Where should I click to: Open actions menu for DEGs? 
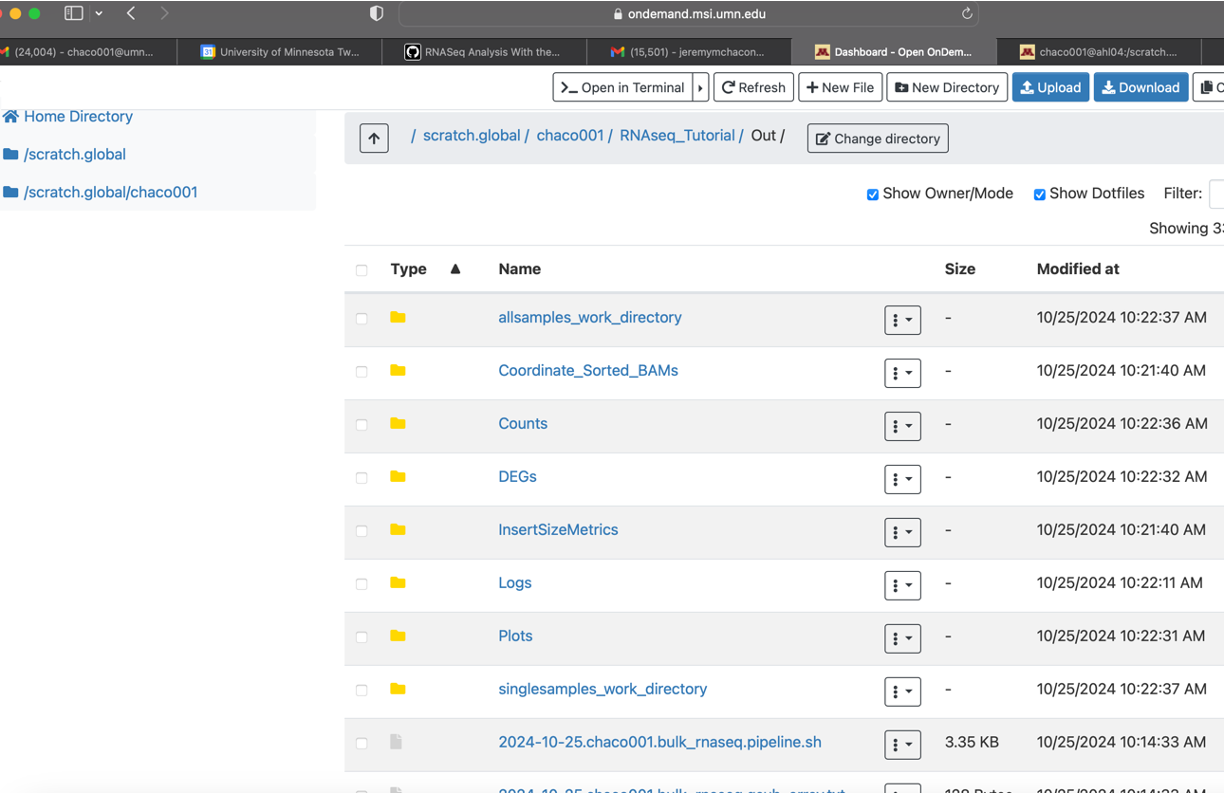902,479
